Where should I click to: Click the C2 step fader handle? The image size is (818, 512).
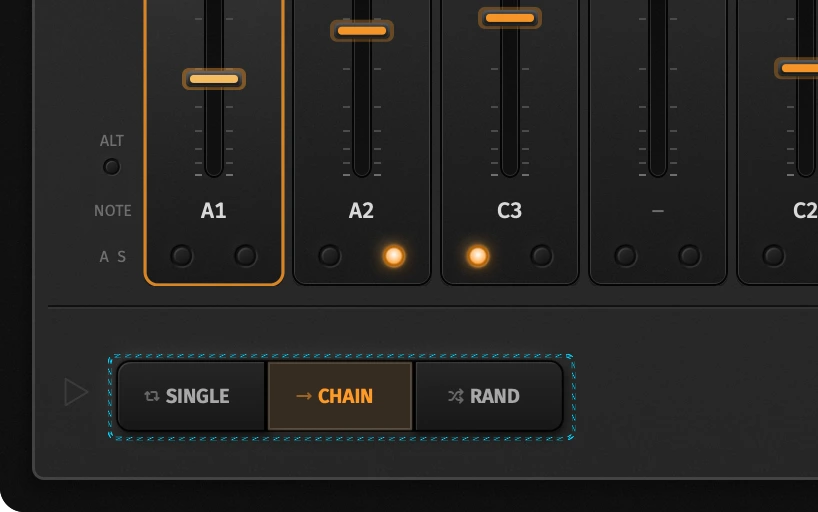[796, 68]
